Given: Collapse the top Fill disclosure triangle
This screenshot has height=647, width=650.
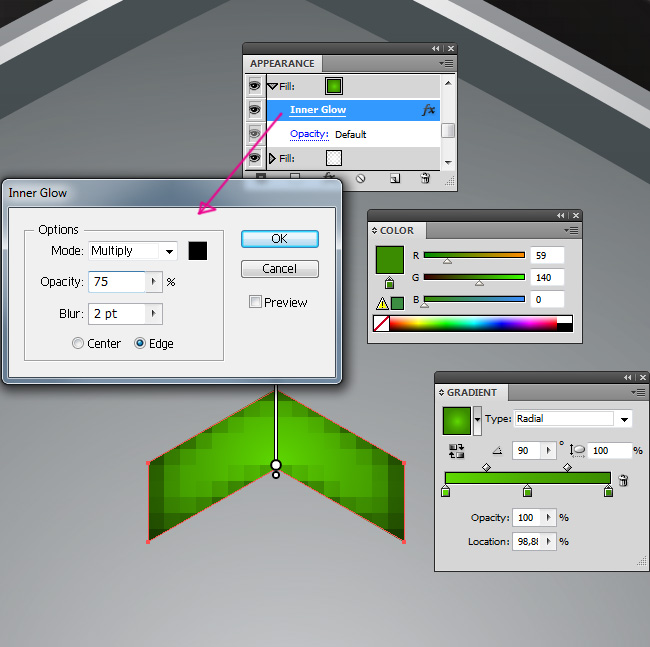Looking at the screenshot, I should 272,86.
